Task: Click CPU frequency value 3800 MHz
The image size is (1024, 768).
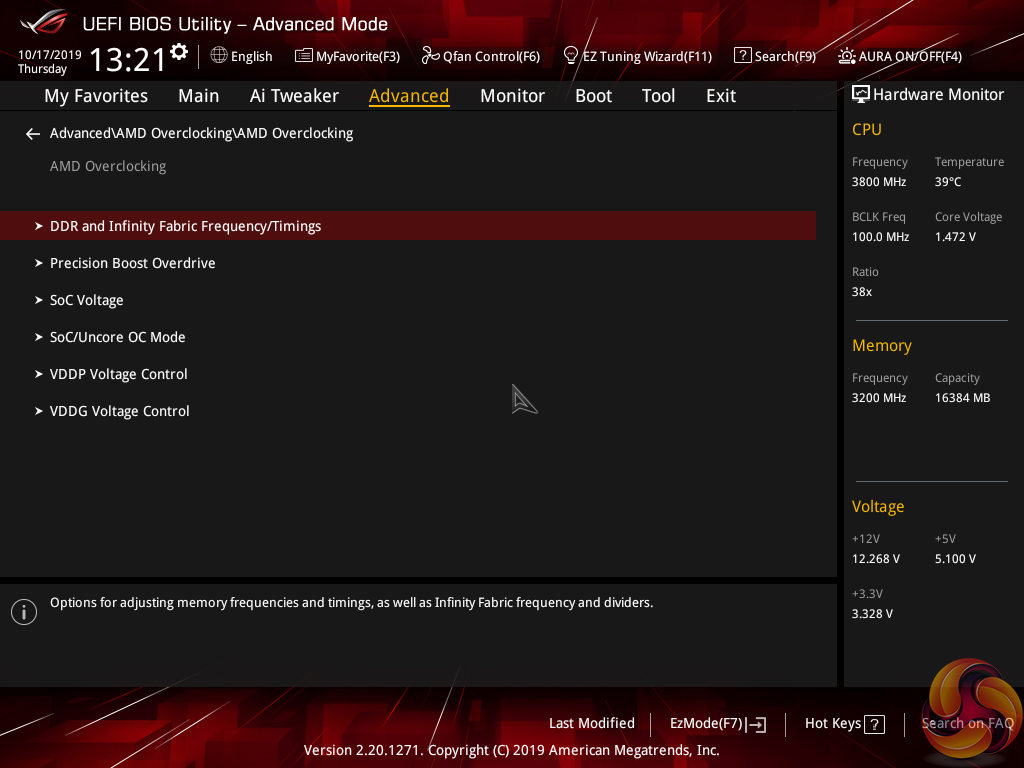Action: pos(878,182)
